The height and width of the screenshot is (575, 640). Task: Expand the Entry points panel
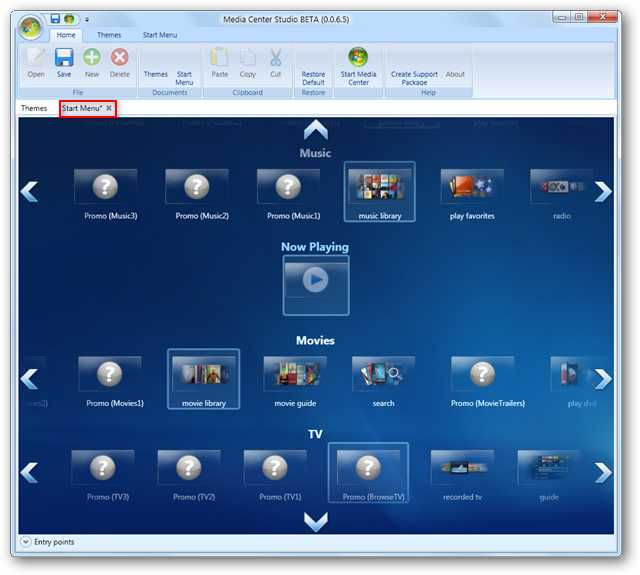(x=26, y=542)
